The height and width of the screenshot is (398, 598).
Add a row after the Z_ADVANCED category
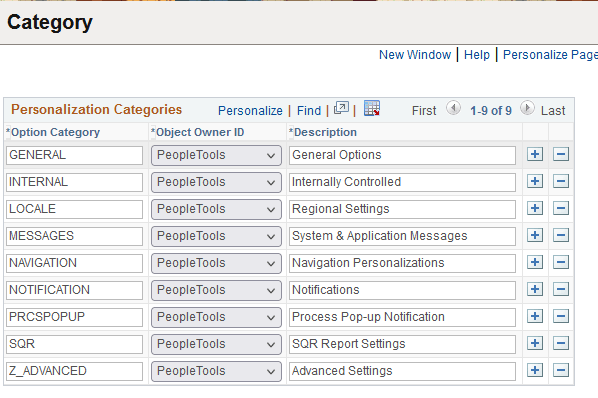point(535,370)
